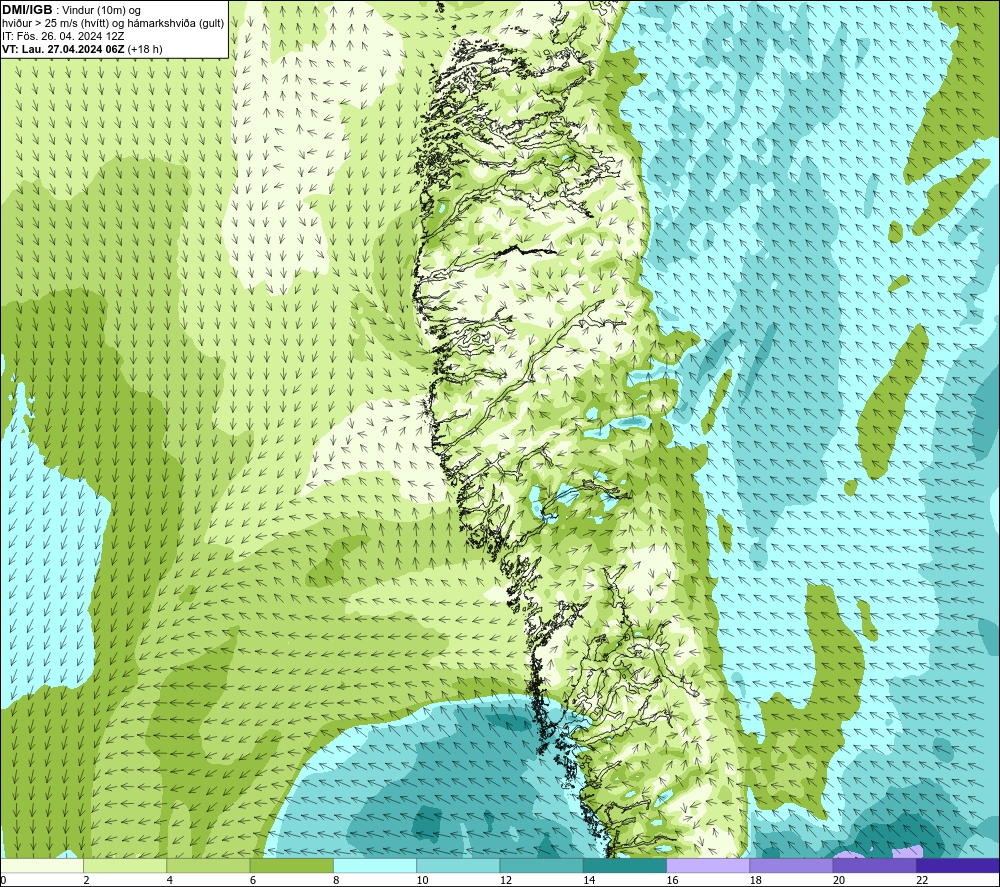The width and height of the screenshot is (1000, 887).
Task: Select the 0–2 m/s pale color swatch
Action: coord(42,865)
